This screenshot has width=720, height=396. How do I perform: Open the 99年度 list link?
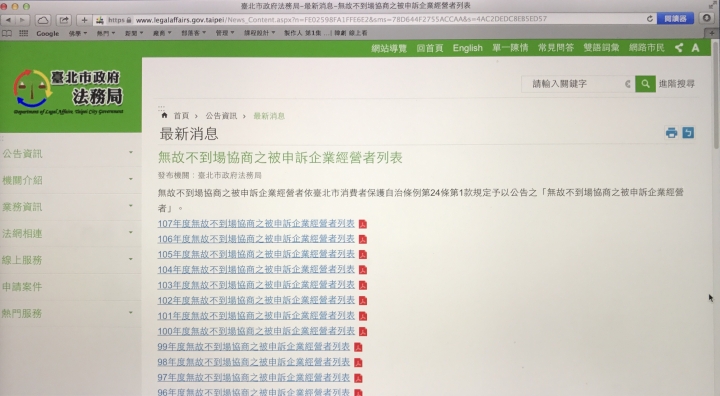coord(253,347)
